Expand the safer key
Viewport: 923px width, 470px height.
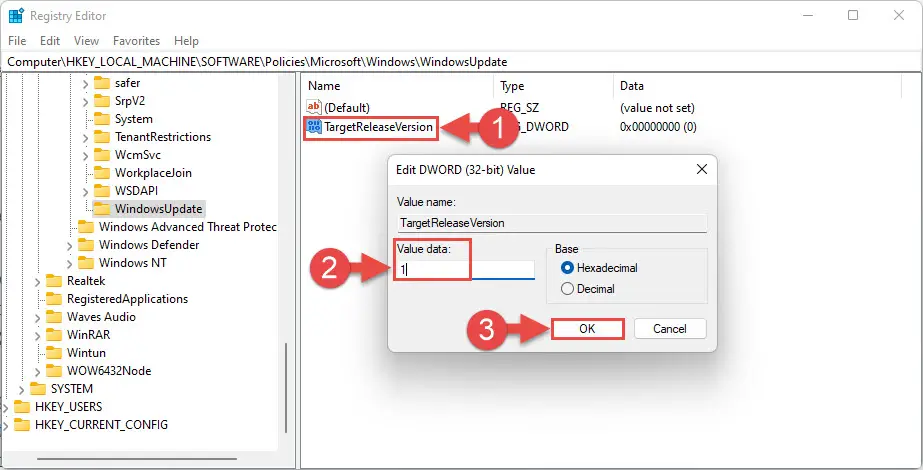(x=85, y=84)
